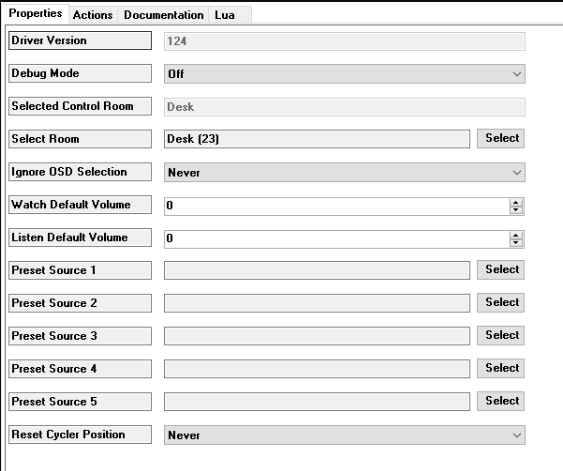Decrease Watch Default Volume with down arrow
The image size is (563, 471).
(516, 210)
